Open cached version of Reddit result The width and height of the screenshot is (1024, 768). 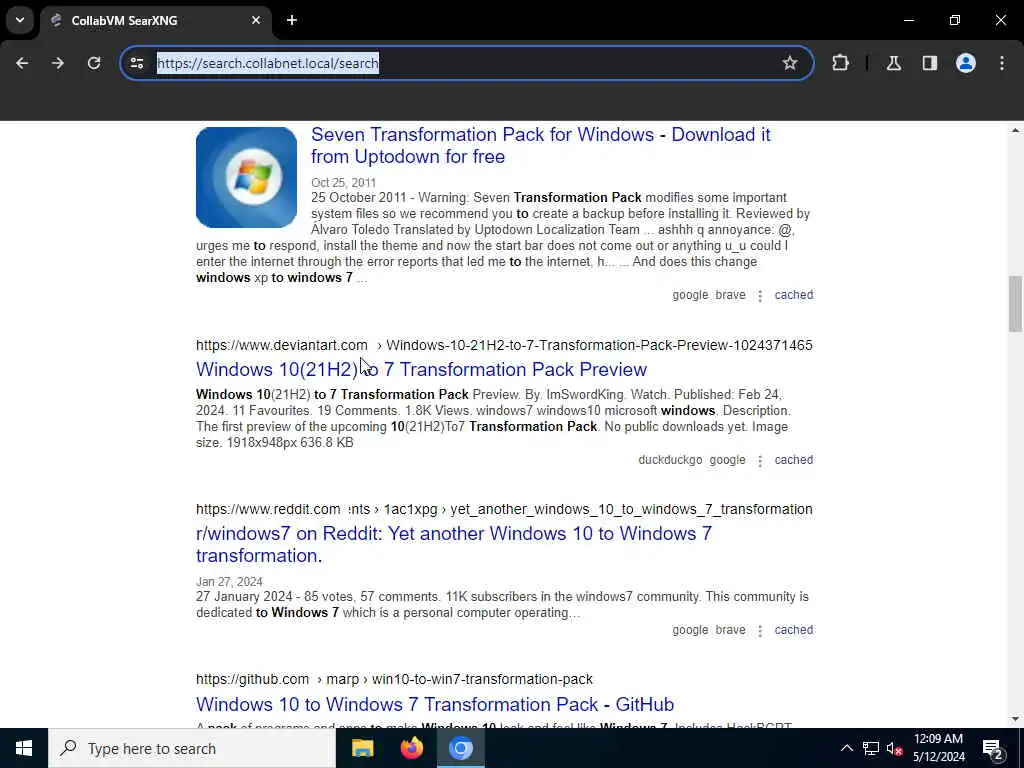tap(793, 630)
